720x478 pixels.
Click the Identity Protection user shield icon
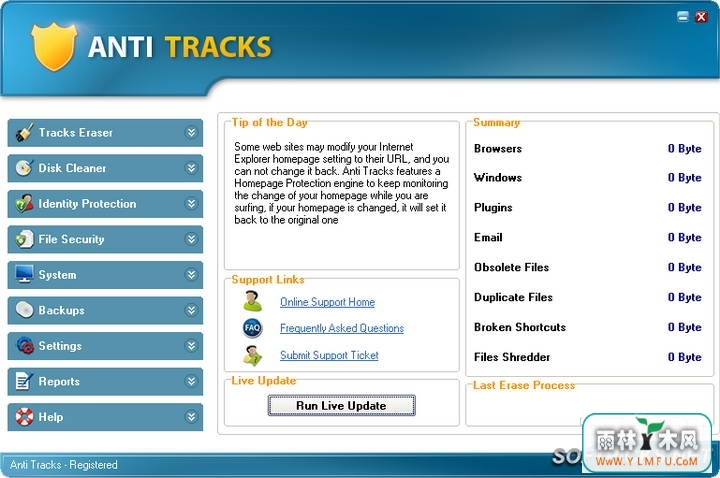(x=24, y=203)
